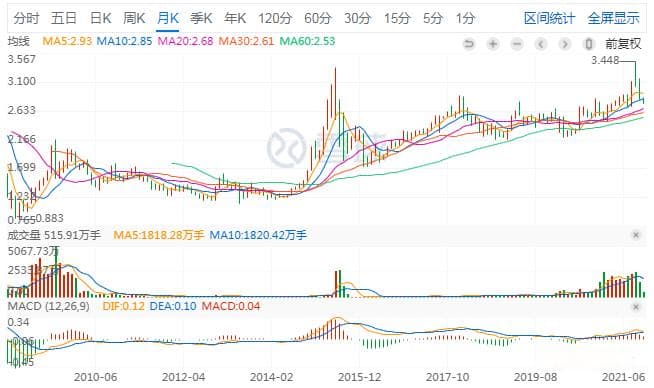
Task: Switch to the 5分 interval tab
Action: (433, 18)
